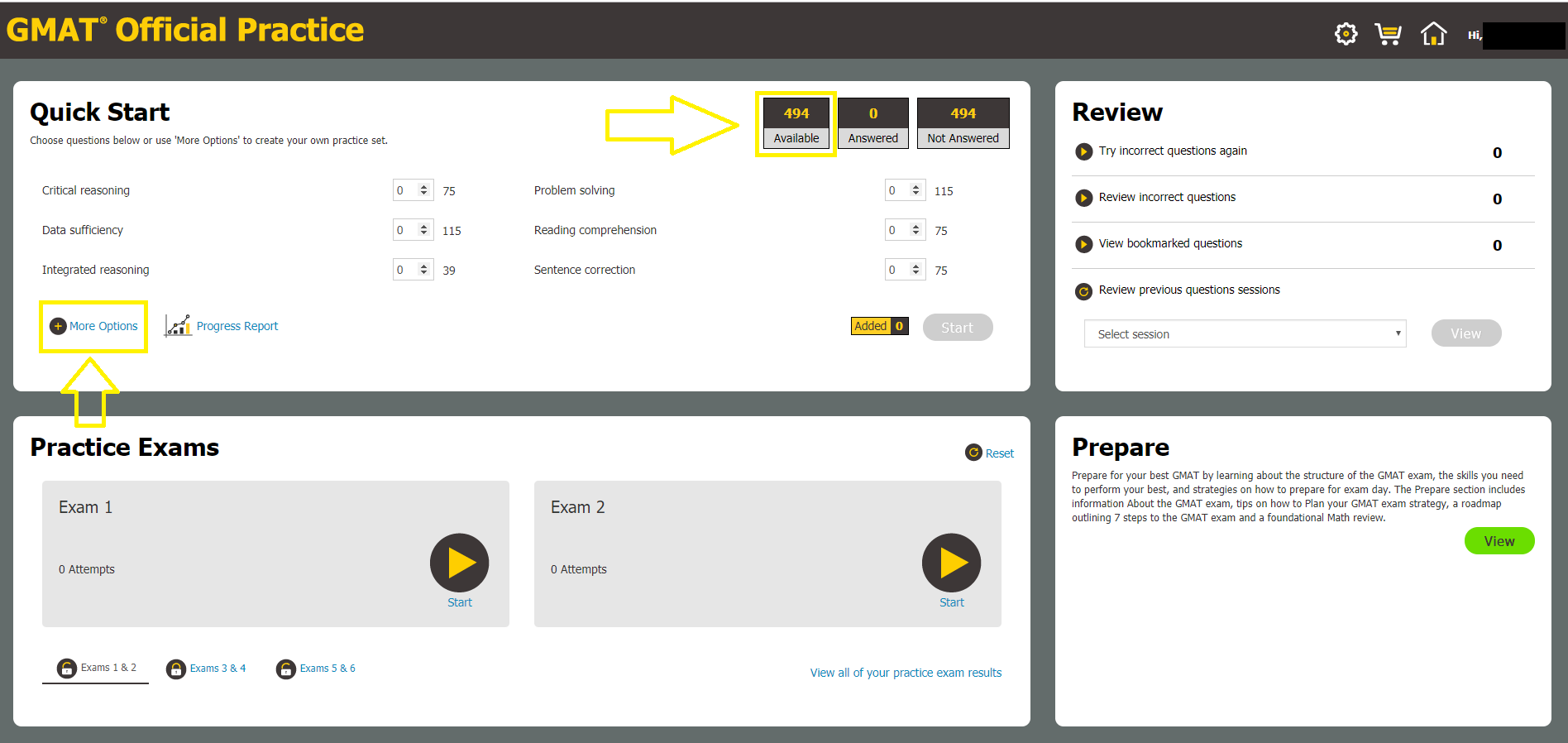1568x743 pixels.
Task: Adjust Reading comprehension question count stepper
Action: [915, 230]
